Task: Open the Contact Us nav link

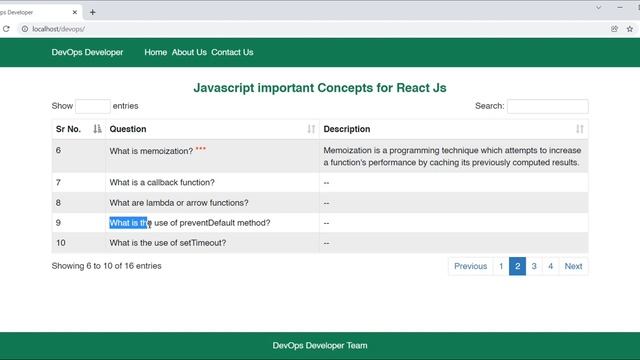Action: 232,52
